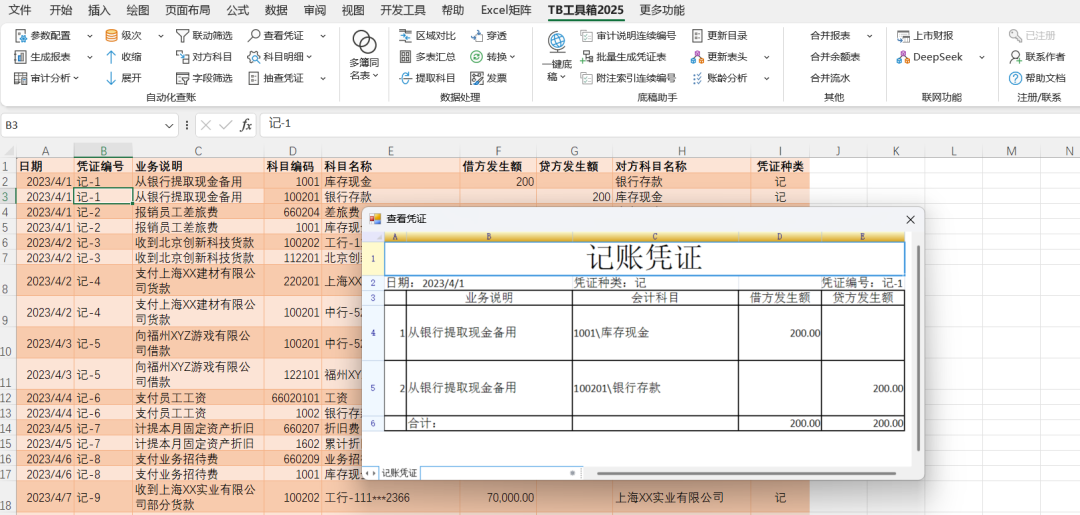Click the 附注索引连续编号 button
The height and width of the screenshot is (515, 1080).
tap(628, 78)
